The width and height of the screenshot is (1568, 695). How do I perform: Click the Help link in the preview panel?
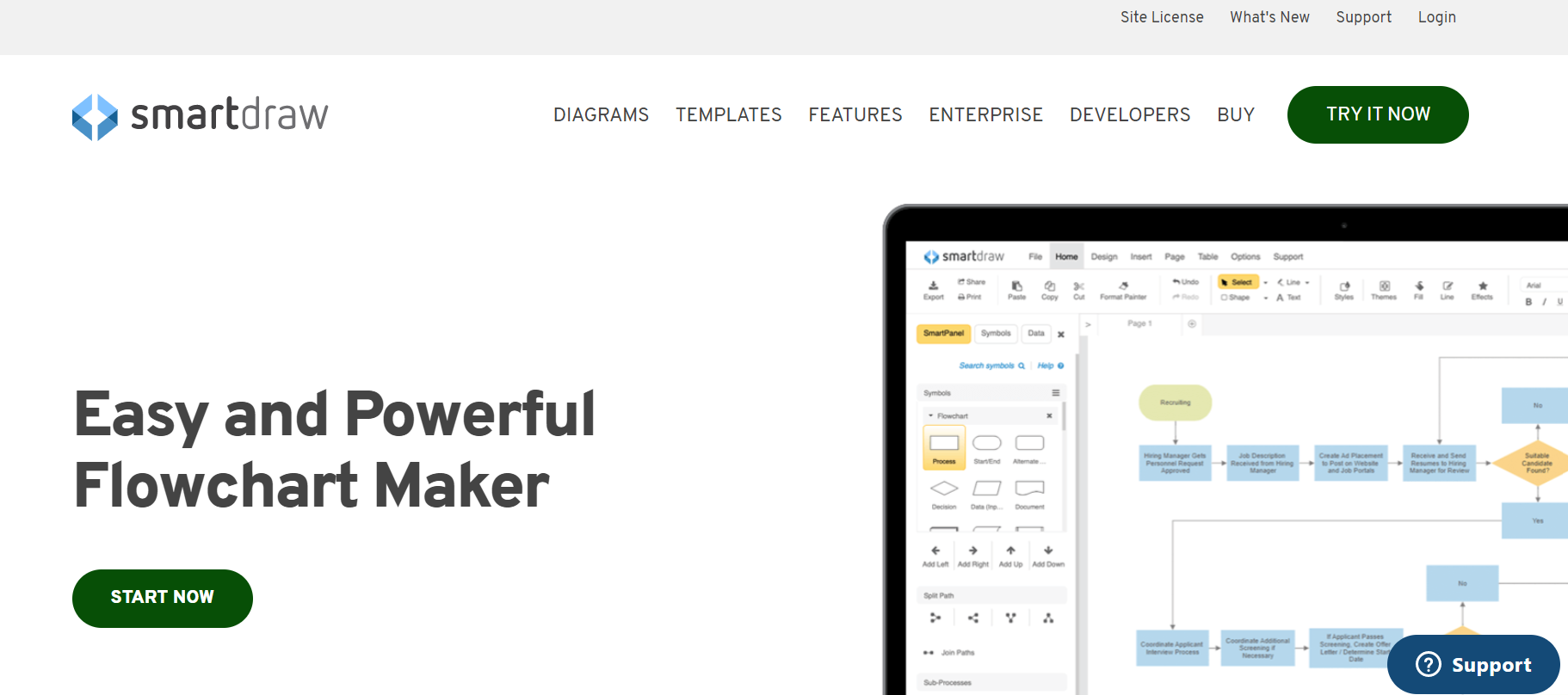click(1050, 366)
